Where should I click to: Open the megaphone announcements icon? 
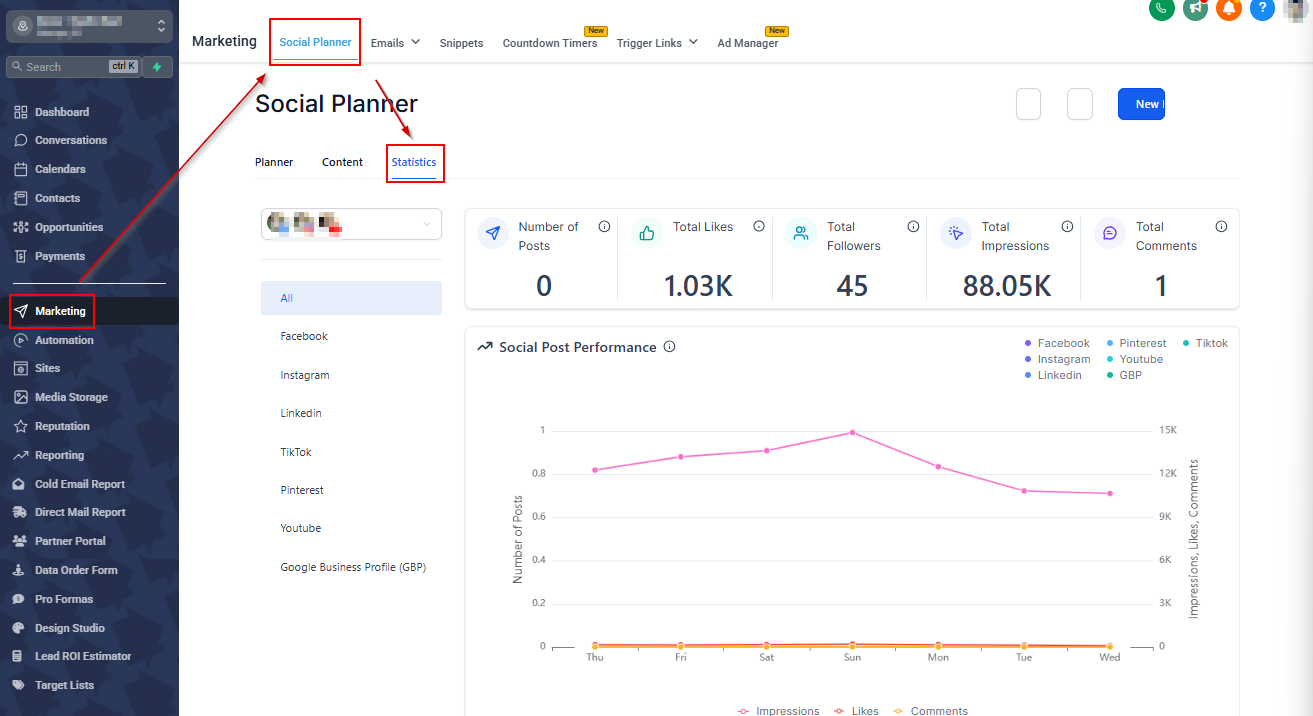pyautogui.click(x=1194, y=8)
